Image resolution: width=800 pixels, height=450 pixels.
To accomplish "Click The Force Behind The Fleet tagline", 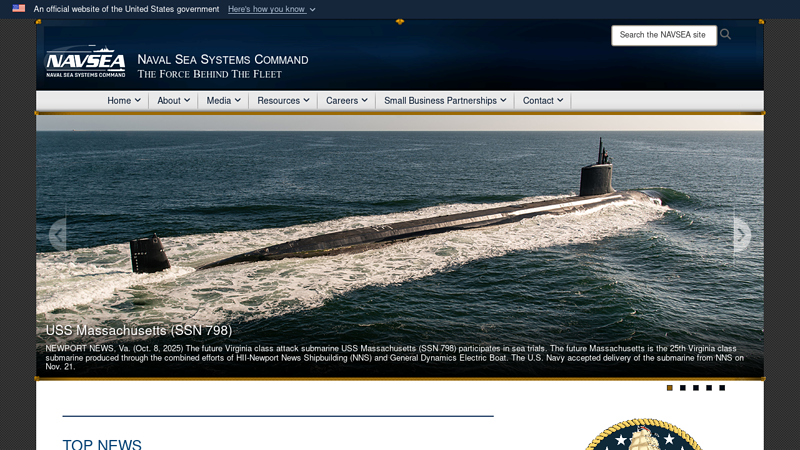I will click(x=209, y=74).
